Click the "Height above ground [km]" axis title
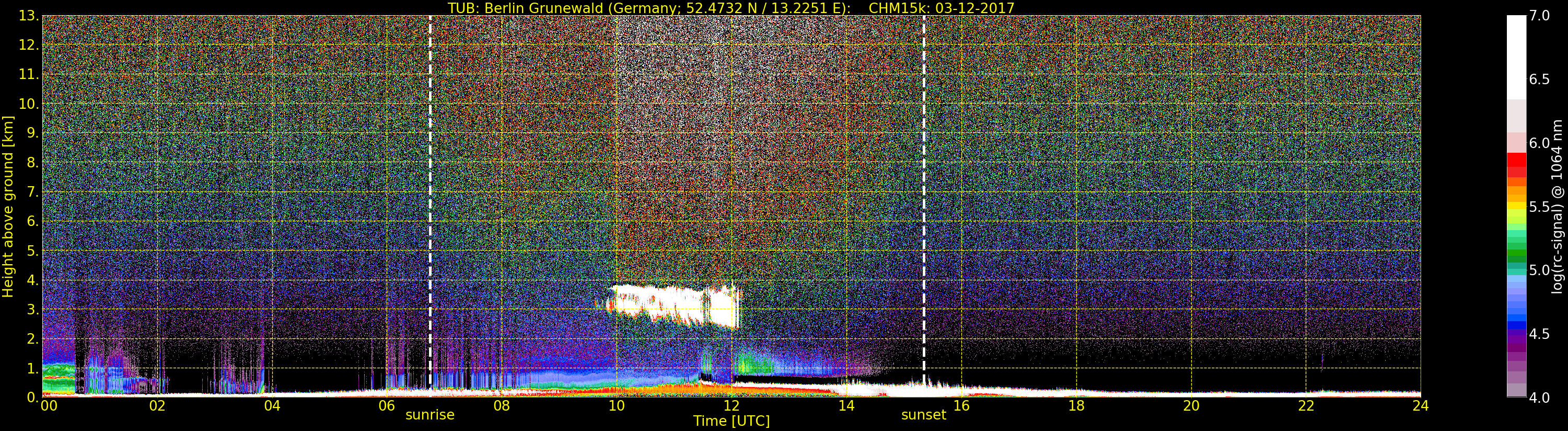Screen dimensions: 1568x431 click(x=8, y=206)
